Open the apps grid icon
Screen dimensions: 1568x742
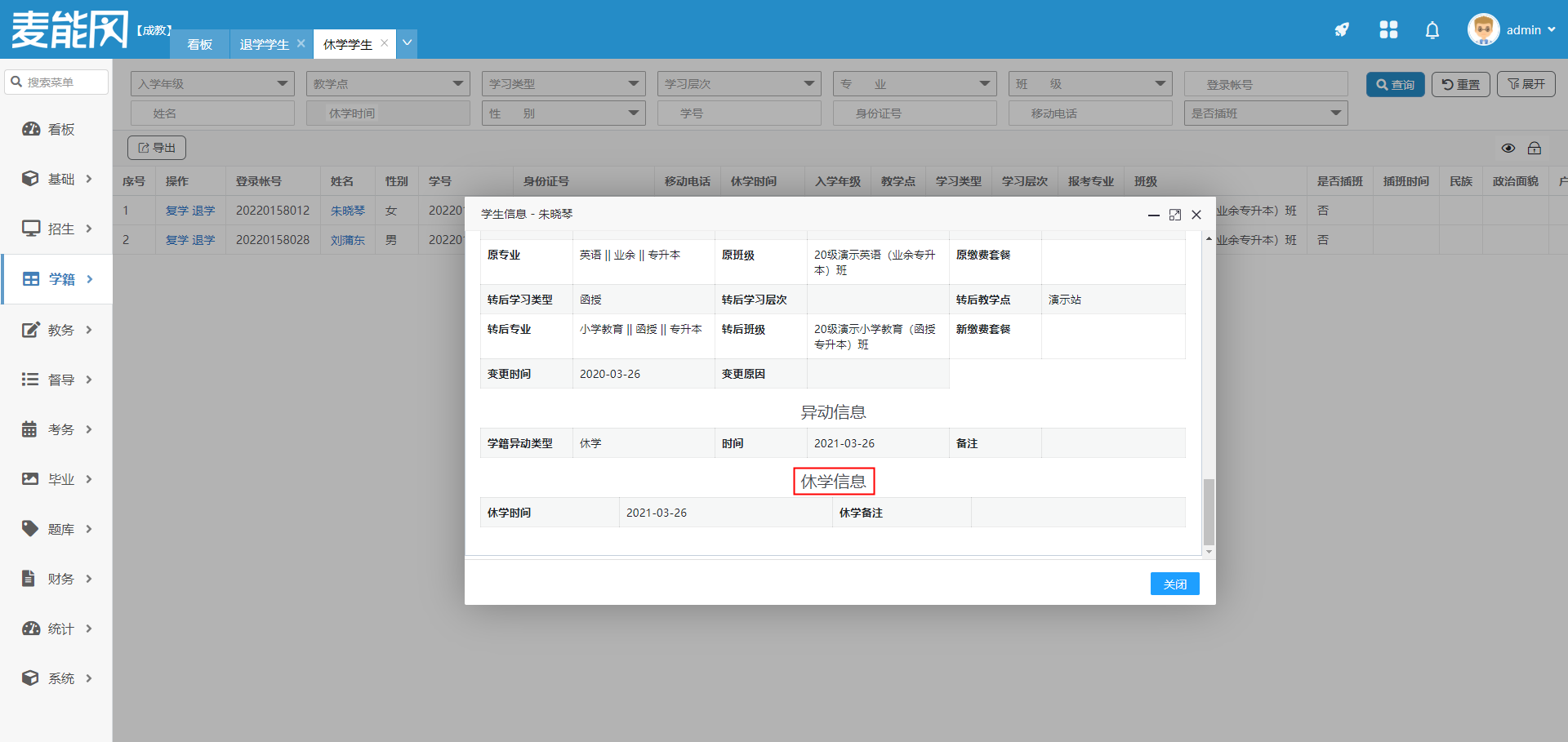[x=1388, y=30]
